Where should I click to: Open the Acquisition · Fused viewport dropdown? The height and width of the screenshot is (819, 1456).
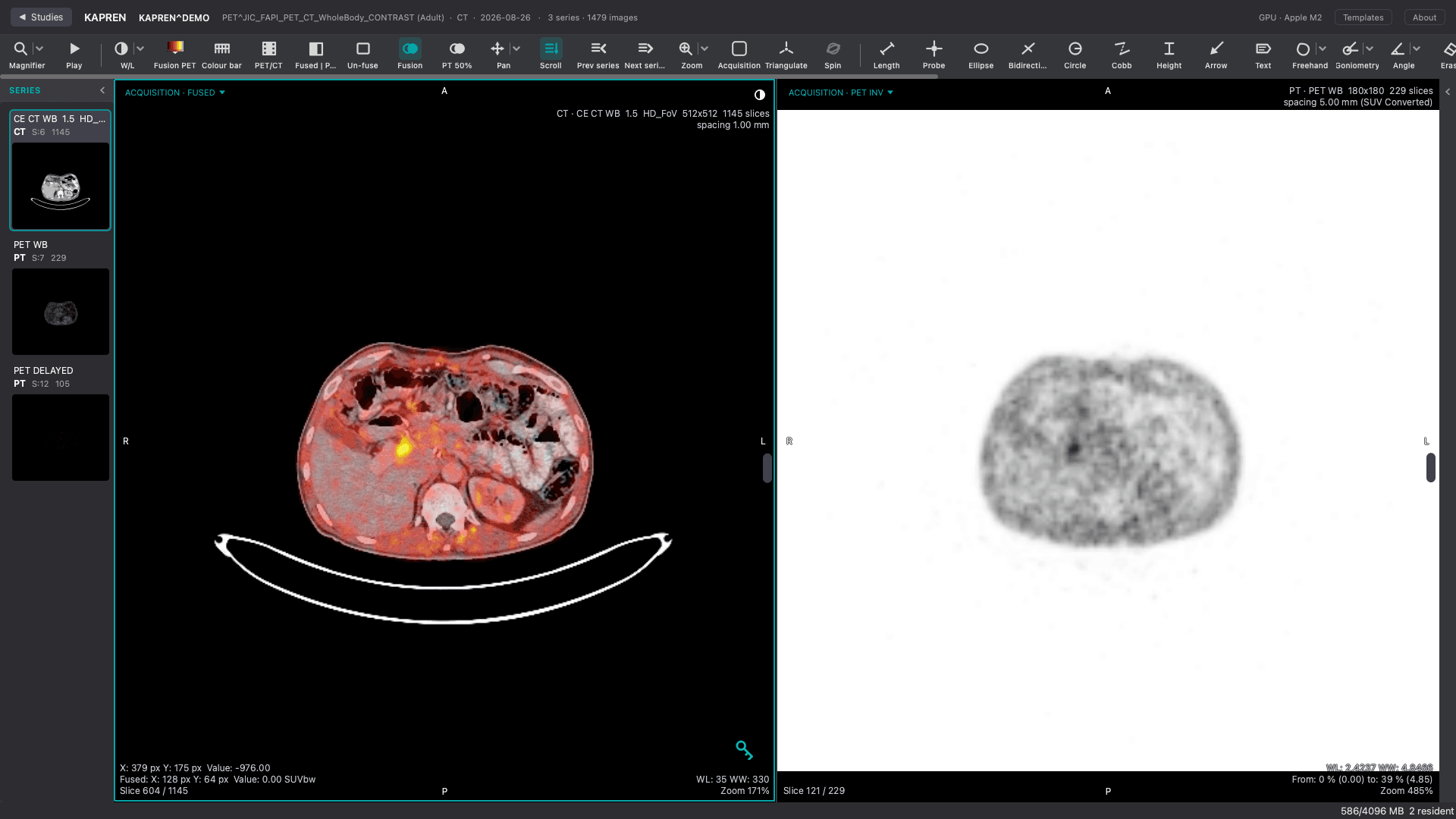[x=175, y=93]
